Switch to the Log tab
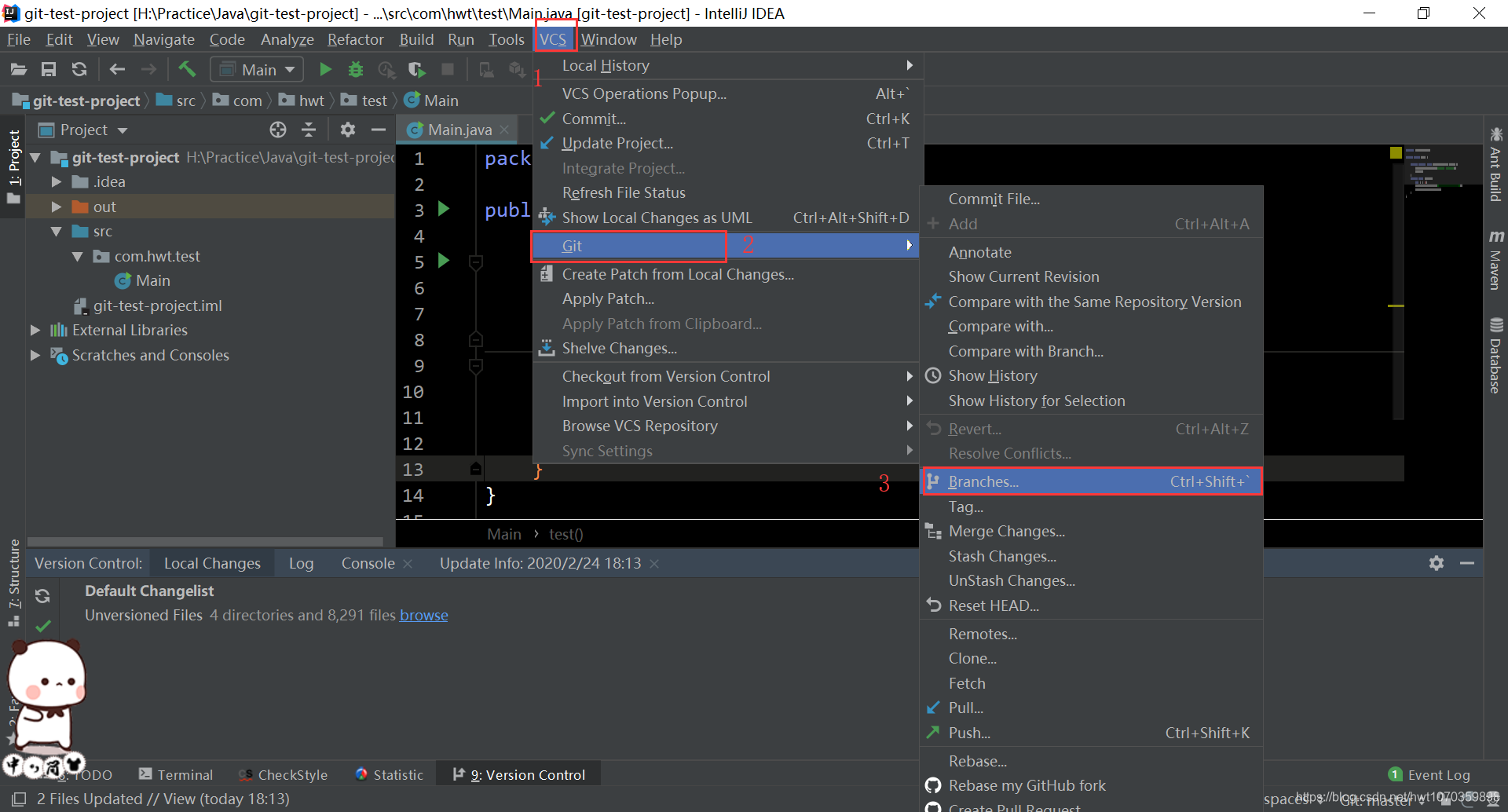Screen dimensions: 1508x812 point(301,563)
